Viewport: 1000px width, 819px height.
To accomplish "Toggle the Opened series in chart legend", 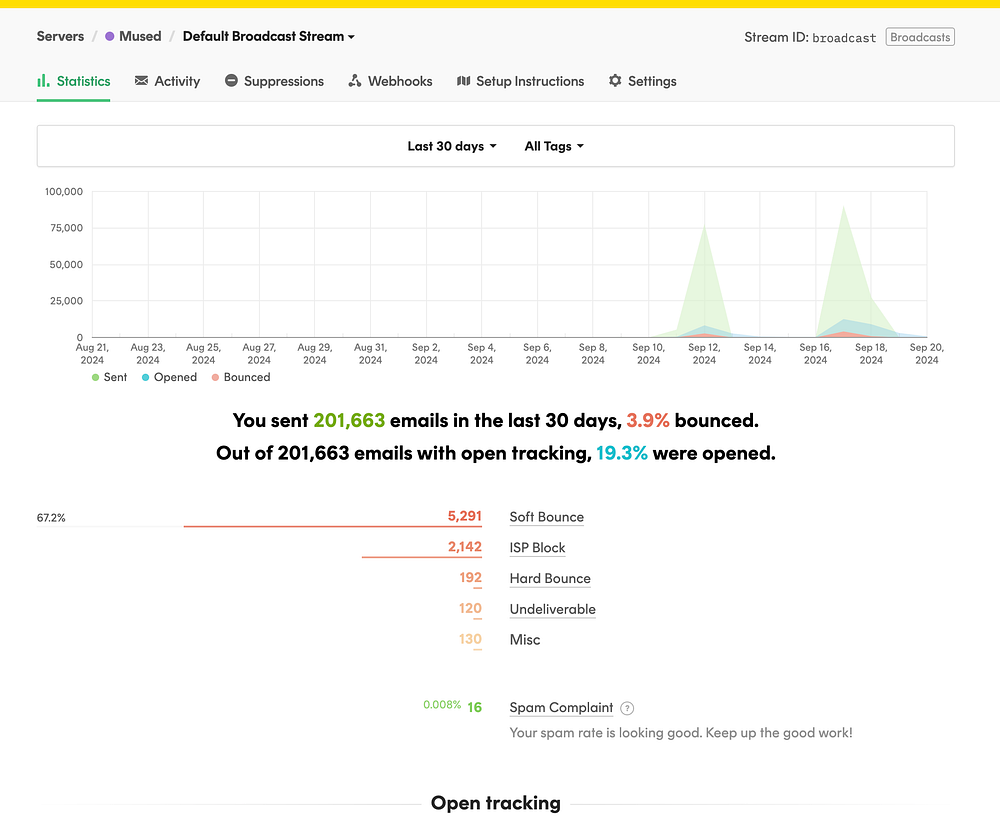I will tap(169, 377).
